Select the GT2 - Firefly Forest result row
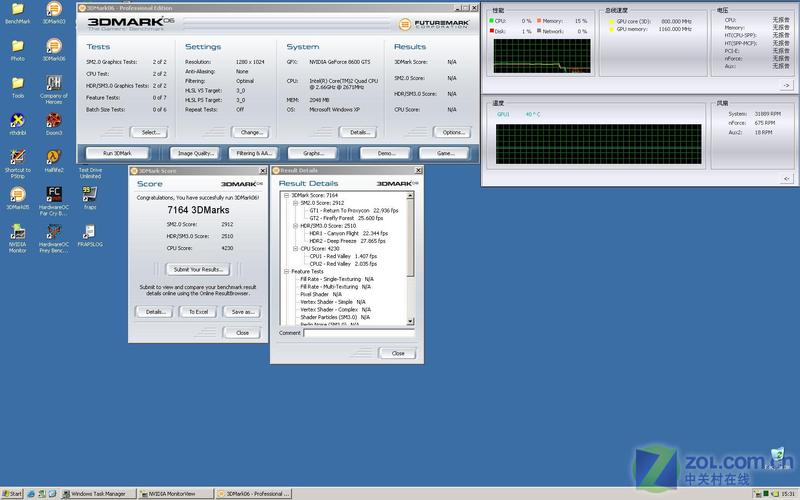Image resolution: width=800 pixels, height=500 pixels. tap(346, 218)
